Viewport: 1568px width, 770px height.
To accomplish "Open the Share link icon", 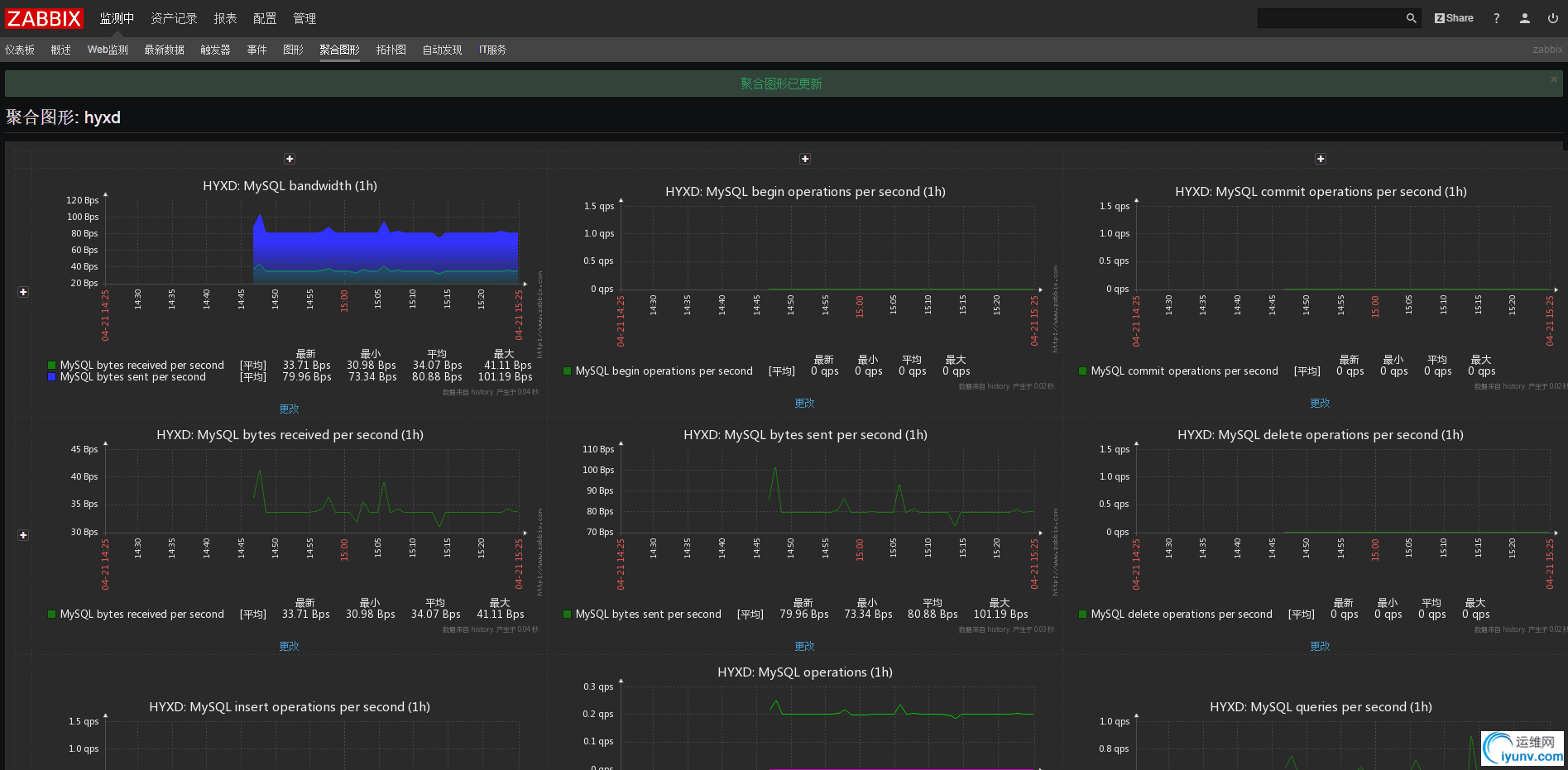I will (x=1454, y=18).
